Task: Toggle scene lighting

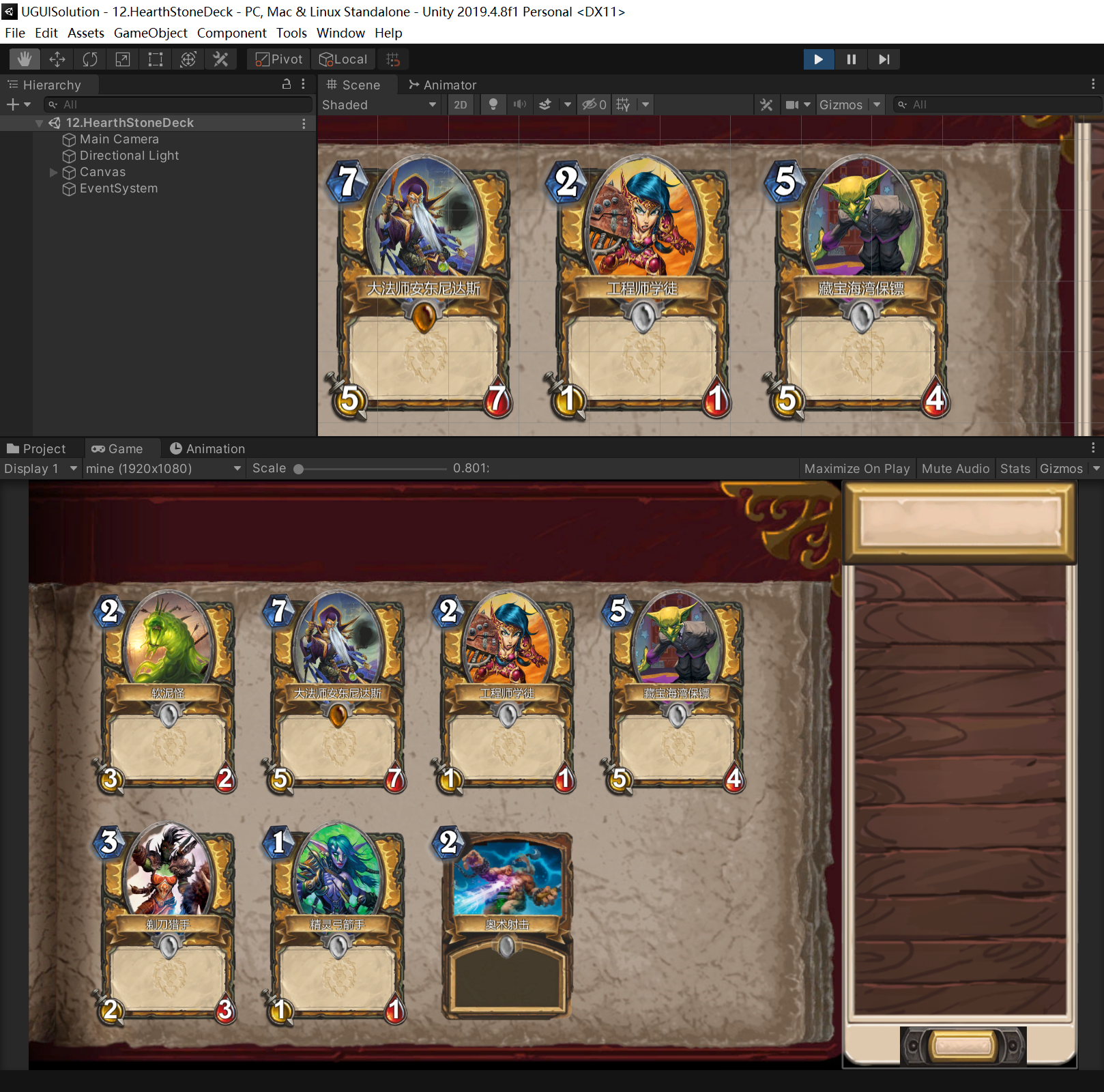Action: coord(493,104)
